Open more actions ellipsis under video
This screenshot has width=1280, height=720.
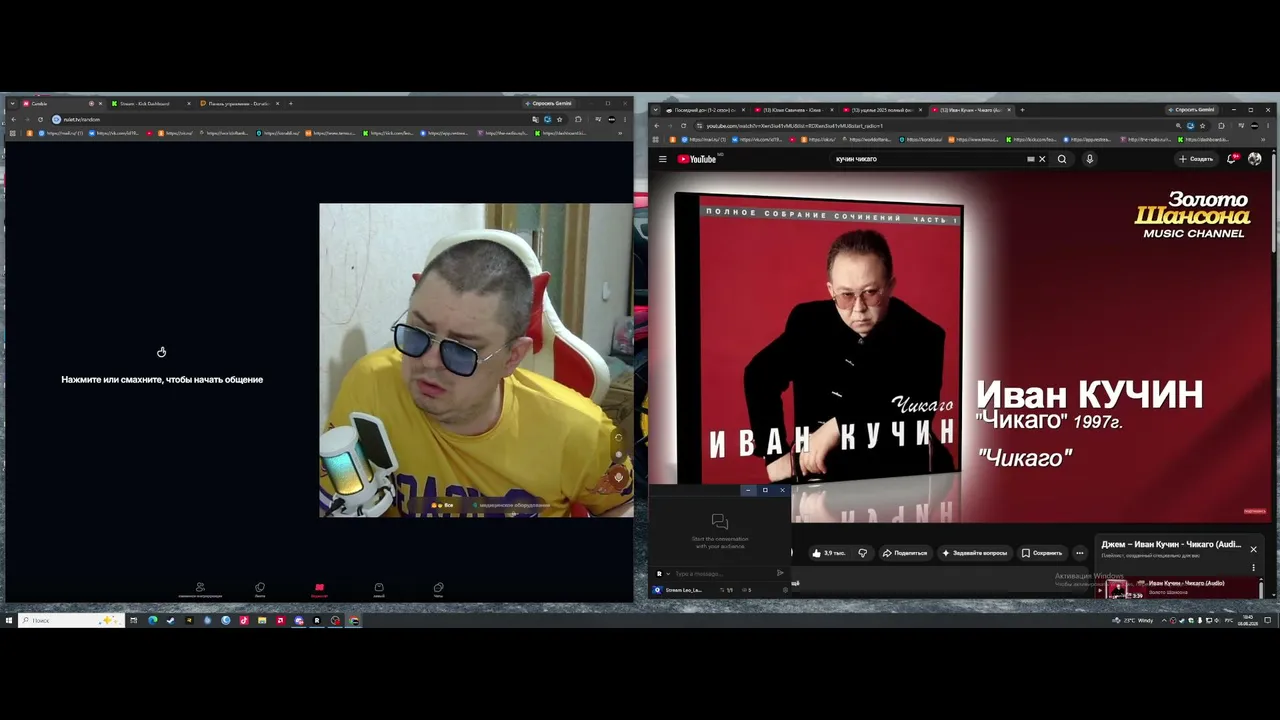click(x=1079, y=553)
